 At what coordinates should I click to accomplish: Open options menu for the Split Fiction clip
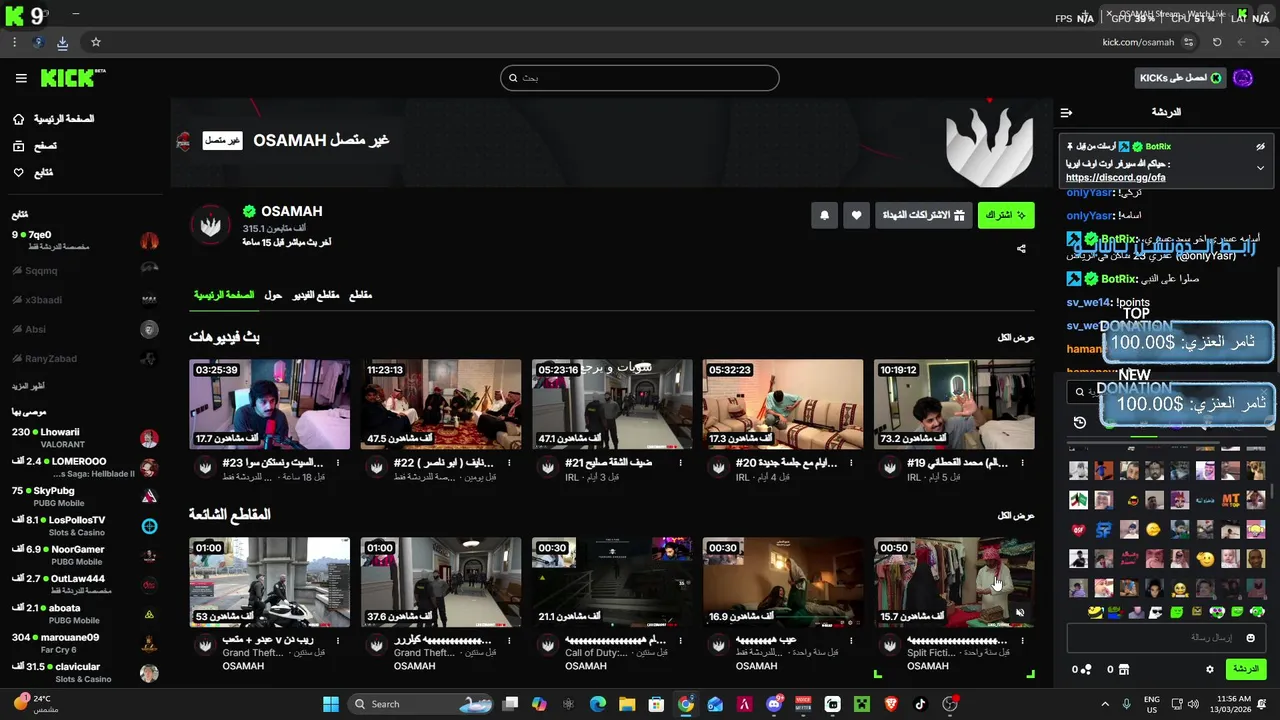pos(1022,641)
